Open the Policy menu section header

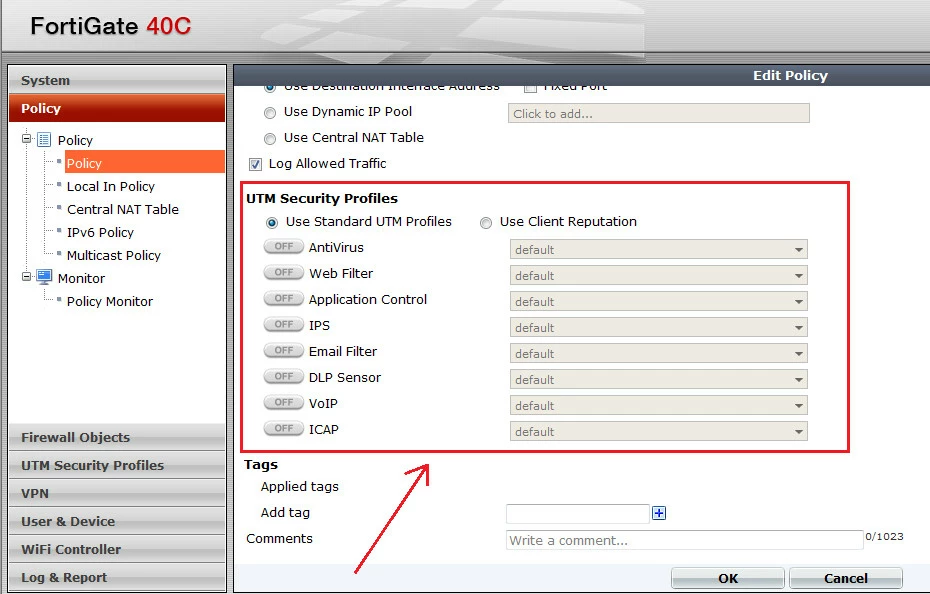coord(117,108)
